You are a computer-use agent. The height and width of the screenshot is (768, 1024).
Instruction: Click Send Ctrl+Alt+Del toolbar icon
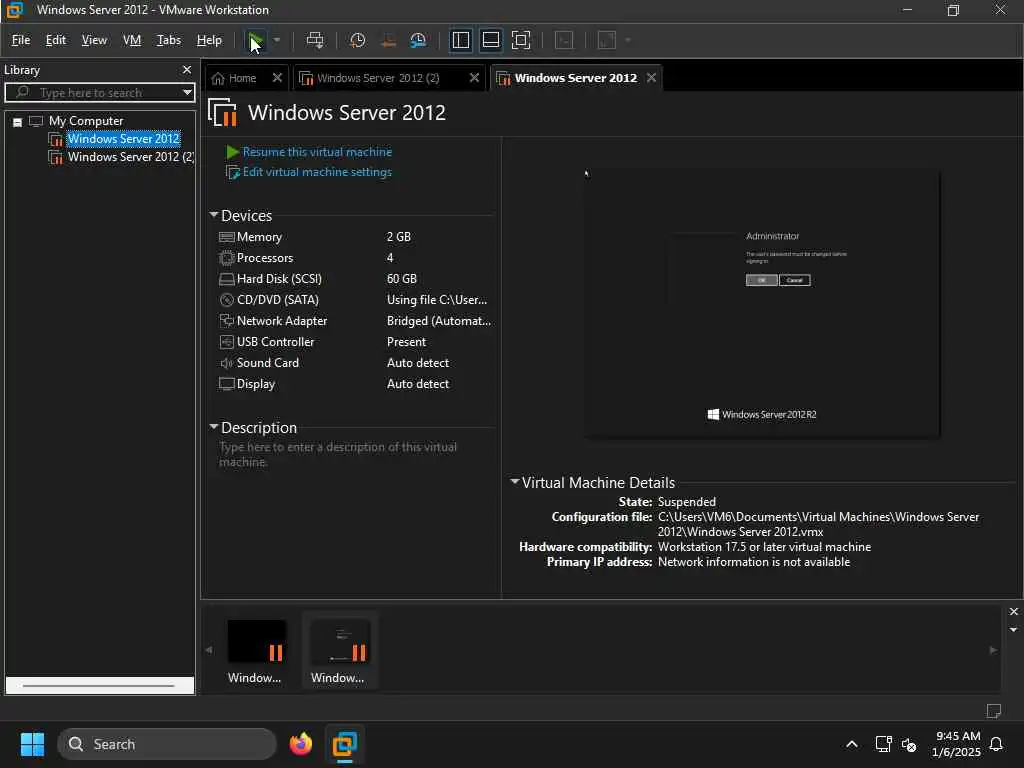[315, 40]
